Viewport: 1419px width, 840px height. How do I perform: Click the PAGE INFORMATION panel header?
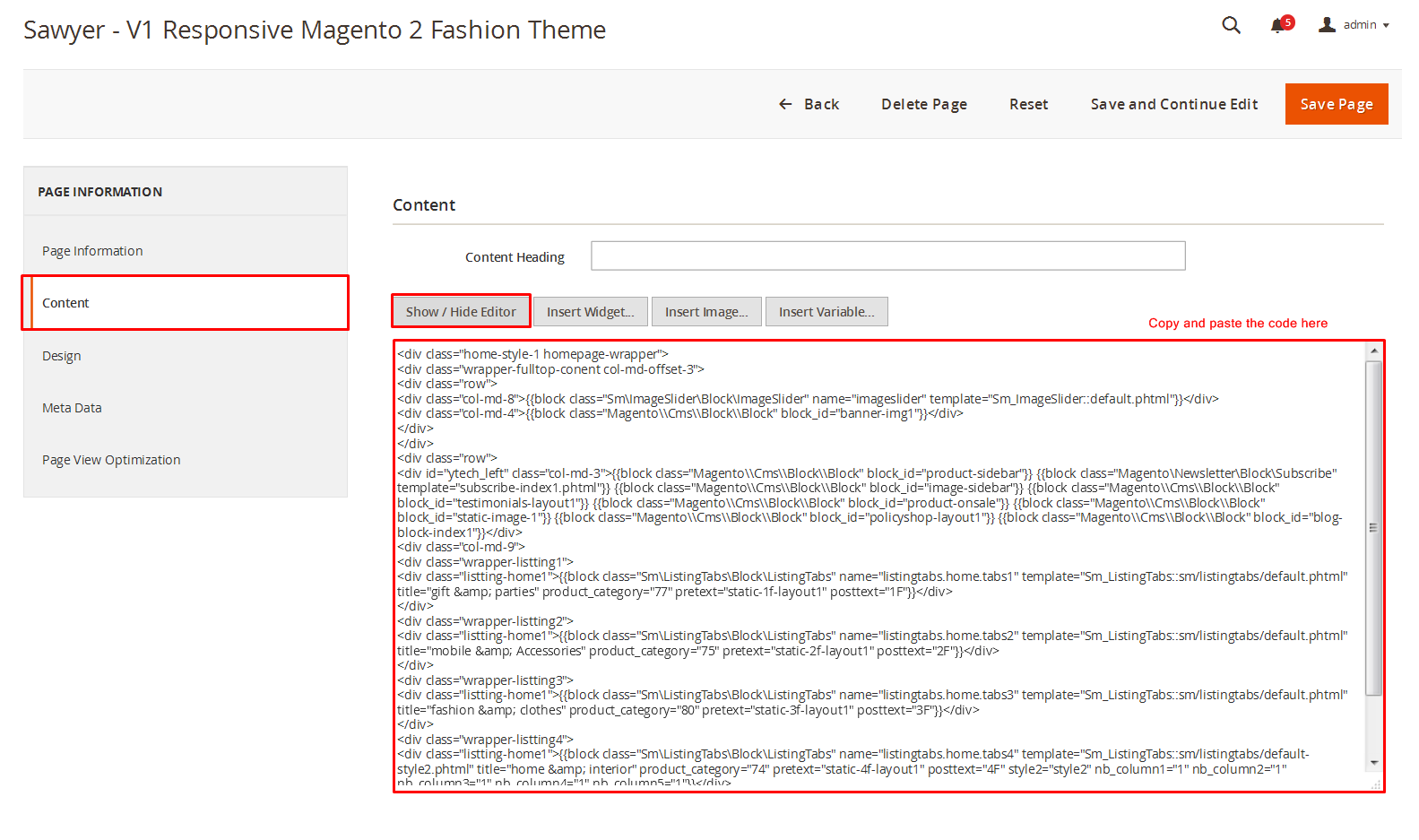(x=185, y=192)
